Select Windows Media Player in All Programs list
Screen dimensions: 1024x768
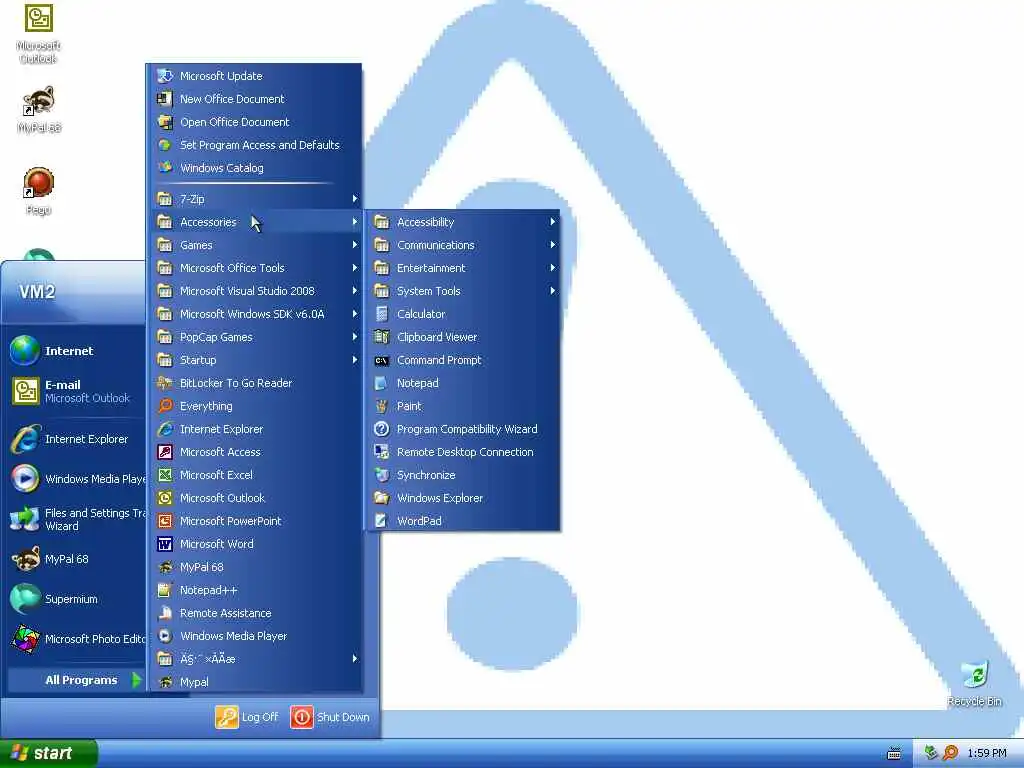[x=255, y=636]
